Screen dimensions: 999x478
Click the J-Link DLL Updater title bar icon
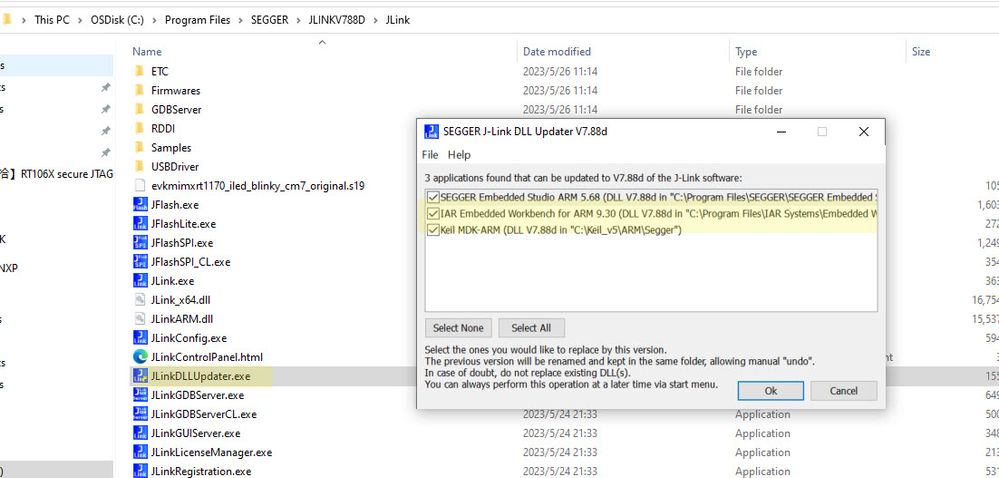[x=431, y=131]
